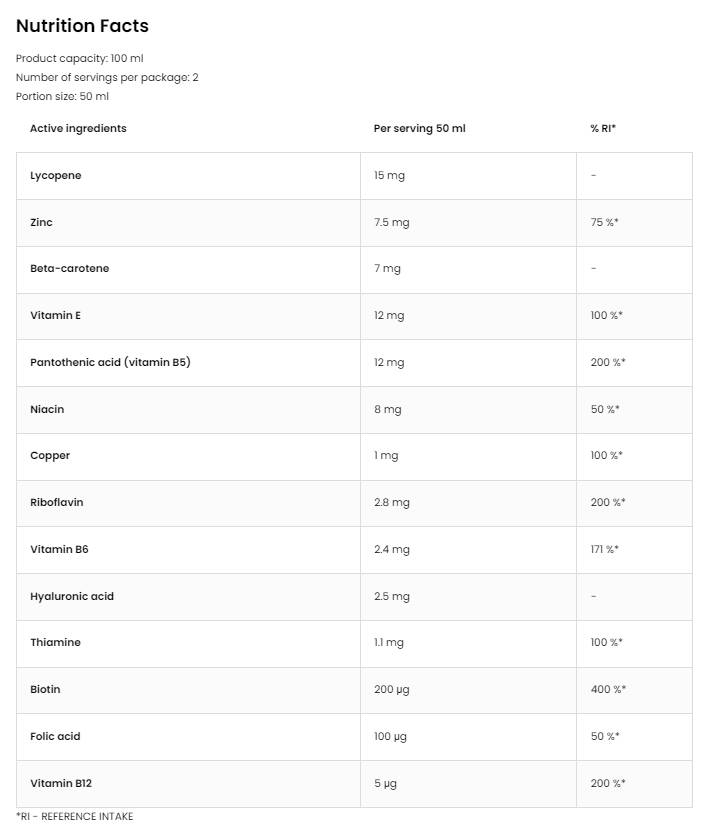Select the Zinc ingredient name

click(x=41, y=222)
